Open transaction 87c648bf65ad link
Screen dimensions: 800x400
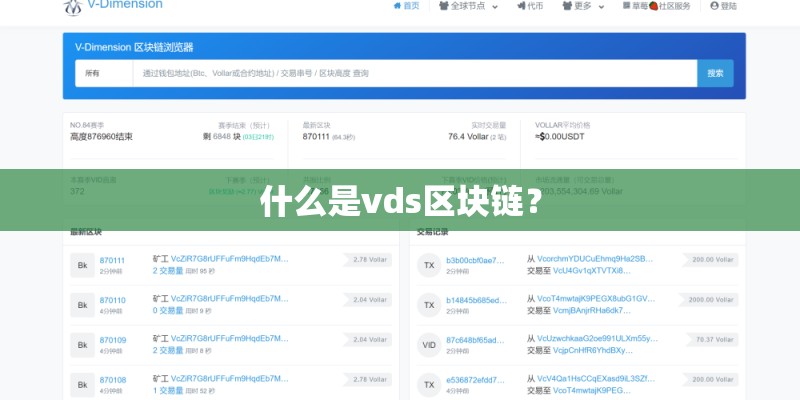tap(476, 340)
